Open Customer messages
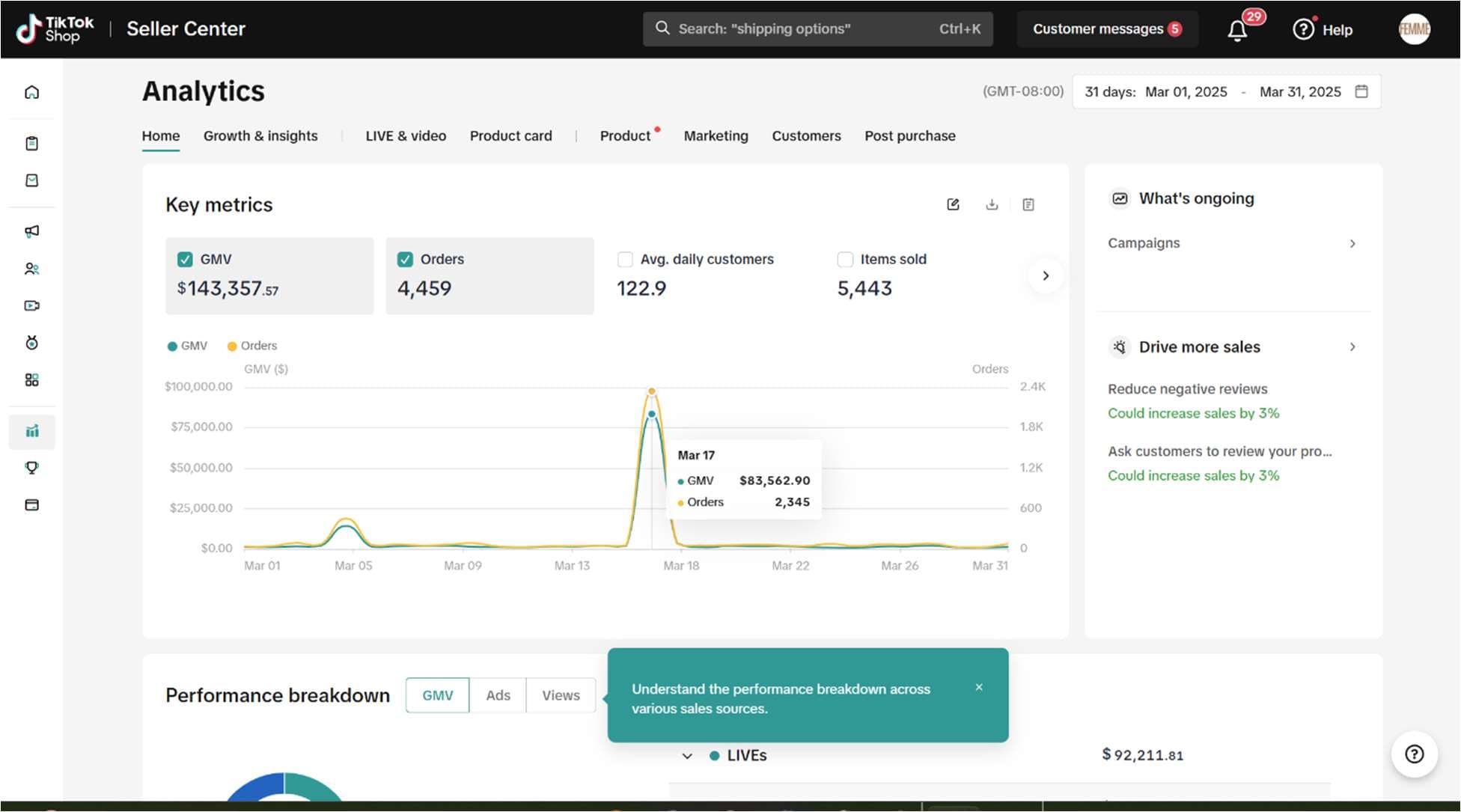 tap(1107, 29)
